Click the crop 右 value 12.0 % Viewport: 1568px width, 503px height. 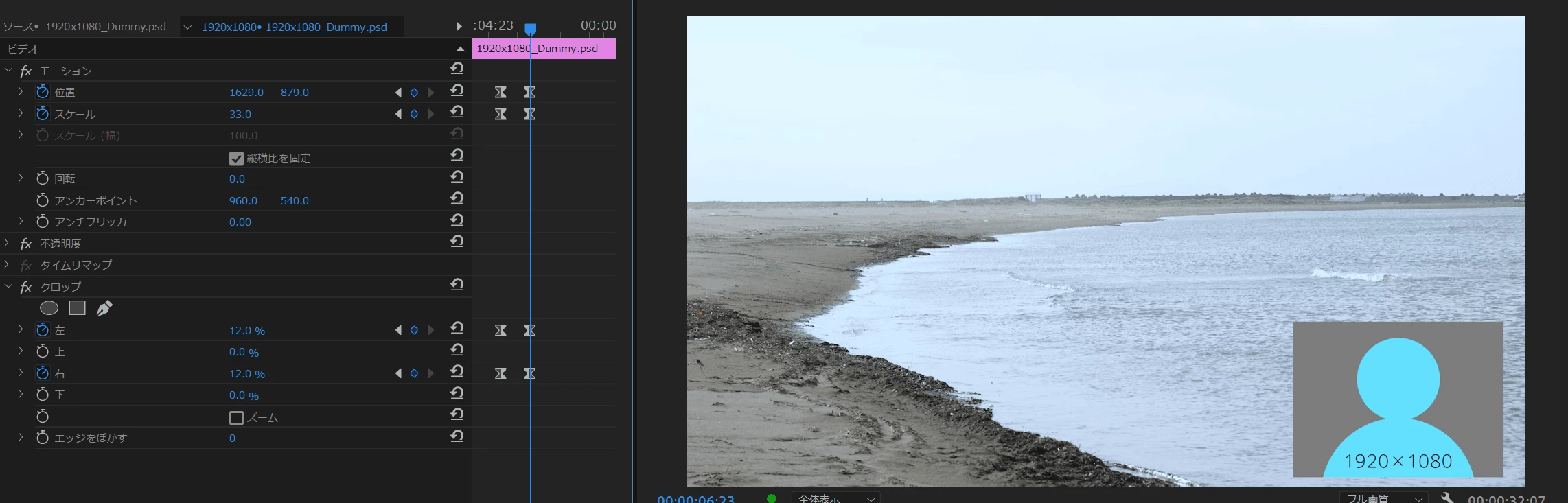coord(247,374)
